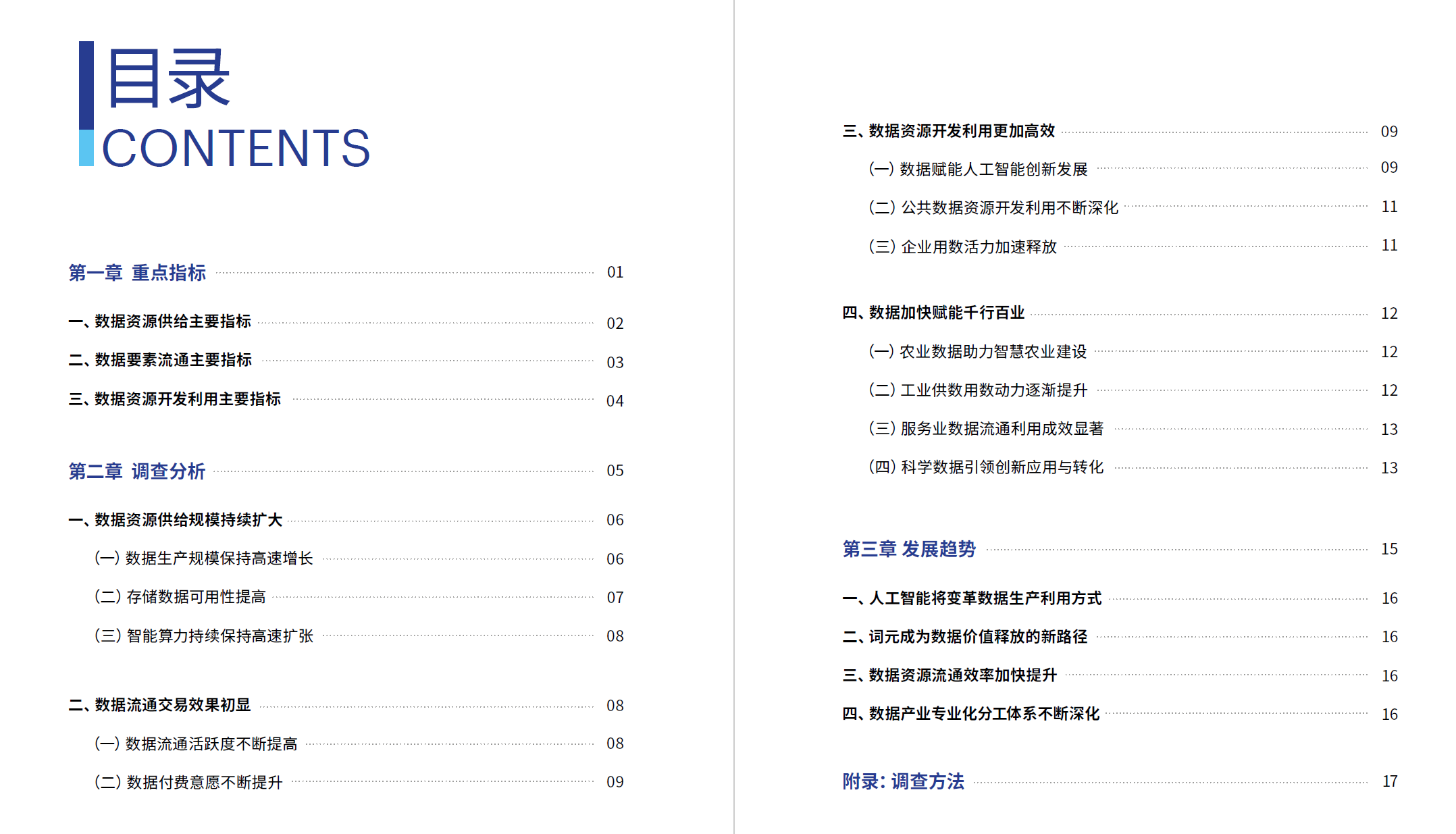Open chapter link 第一章 重点指标
The width and height of the screenshot is (1456, 834).
137,273
